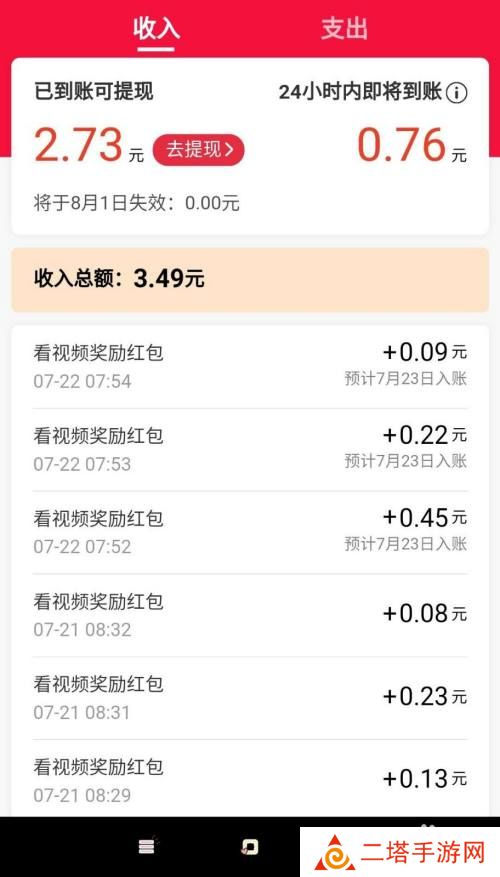Open the 07-22 07:53 reward entry
This screenshot has width=500, height=877.
[250, 450]
